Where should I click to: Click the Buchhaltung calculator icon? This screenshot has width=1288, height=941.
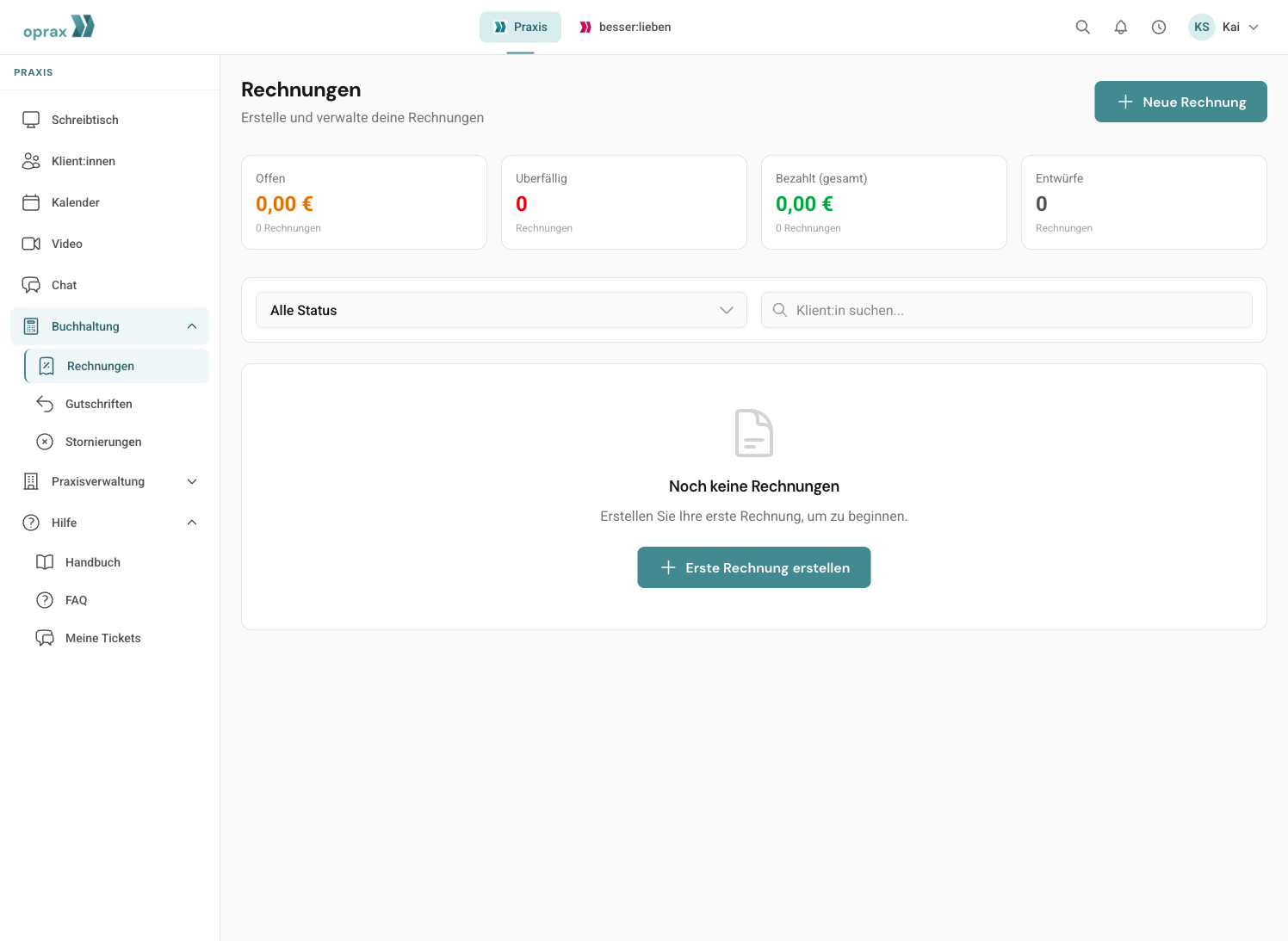point(31,326)
